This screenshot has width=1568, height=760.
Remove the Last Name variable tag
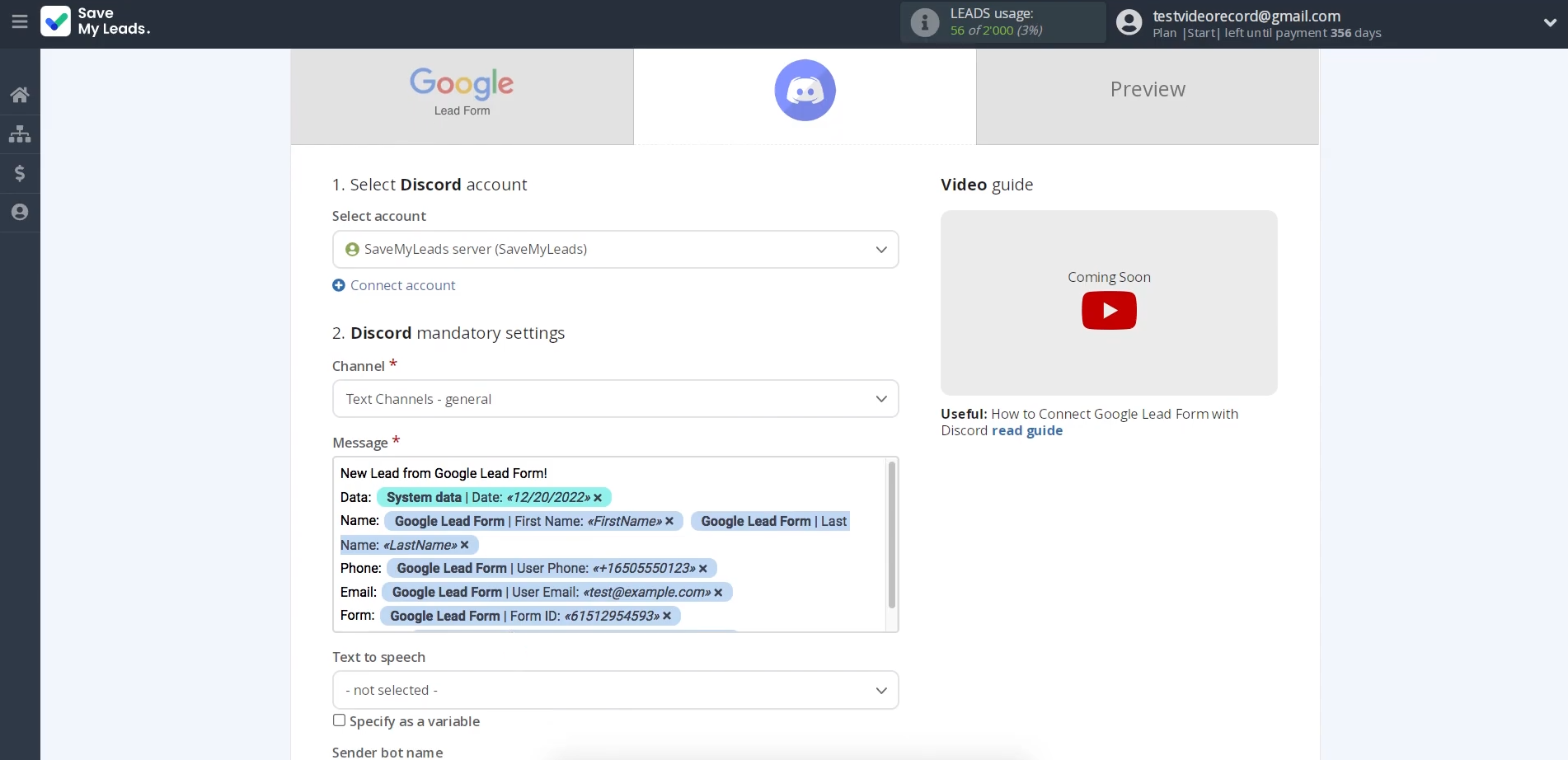[465, 545]
